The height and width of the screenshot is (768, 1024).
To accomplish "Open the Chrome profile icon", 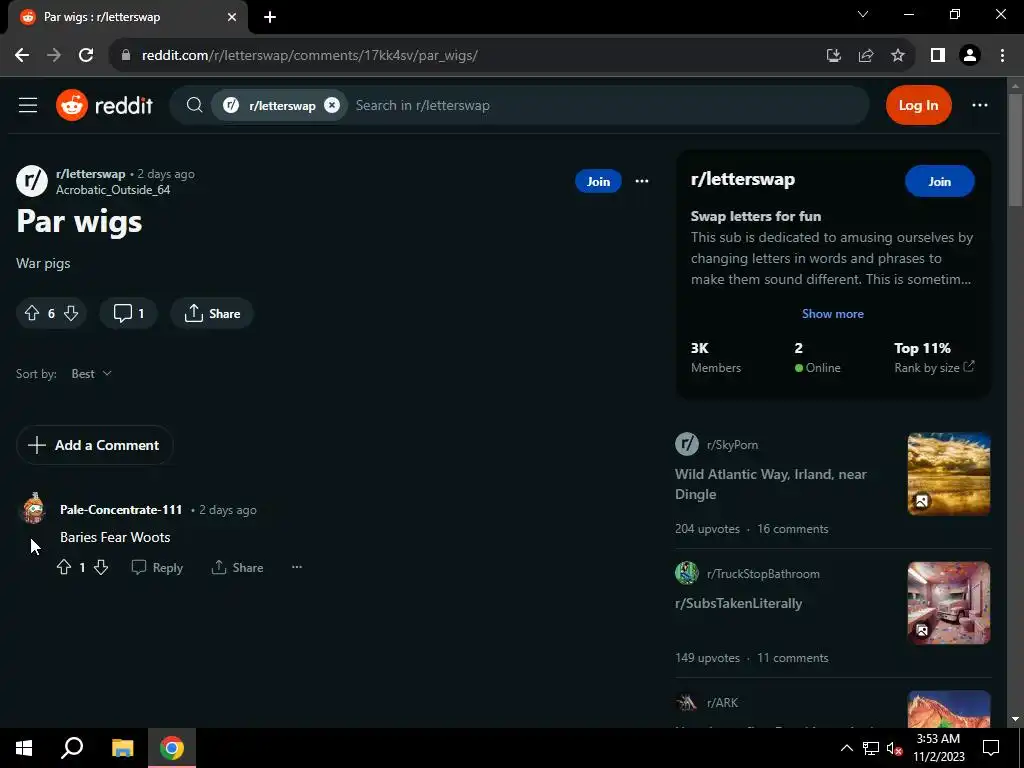I will [x=970, y=56].
